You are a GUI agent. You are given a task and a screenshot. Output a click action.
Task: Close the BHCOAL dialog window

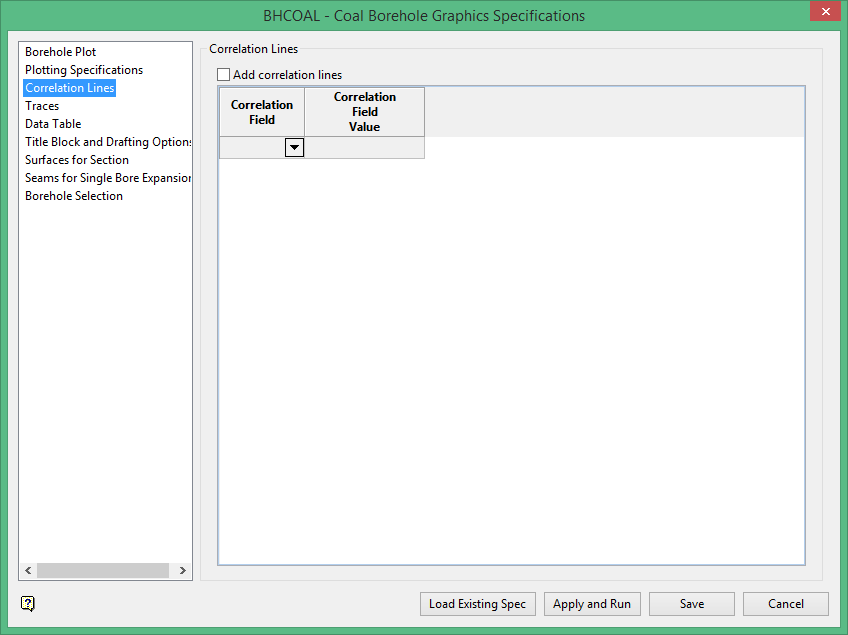pos(826,11)
